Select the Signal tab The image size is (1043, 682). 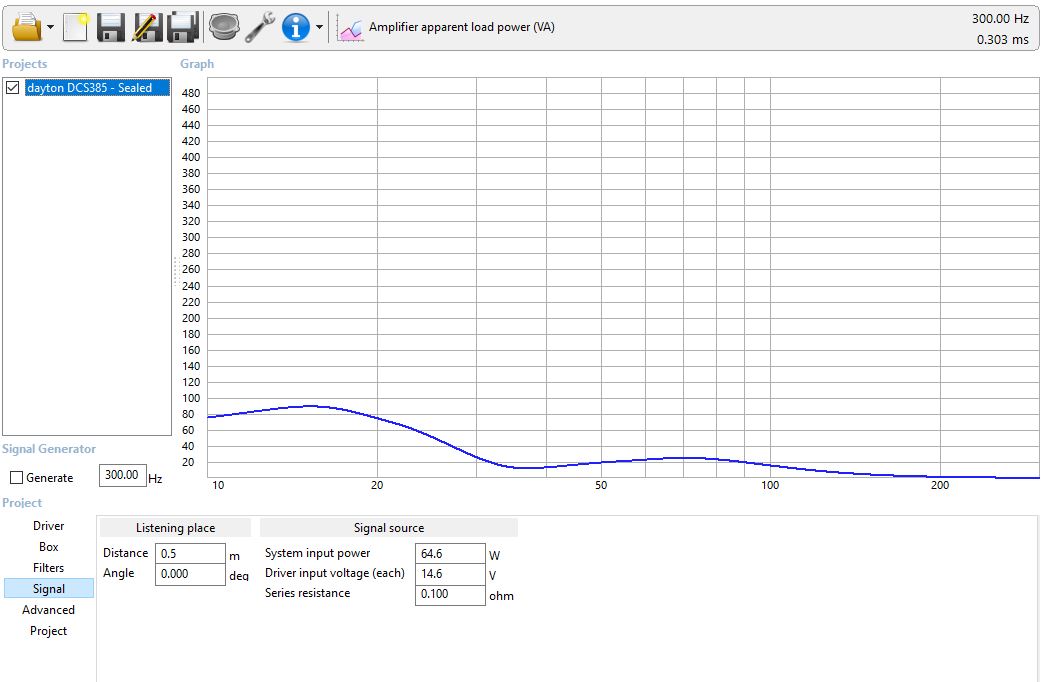point(49,589)
